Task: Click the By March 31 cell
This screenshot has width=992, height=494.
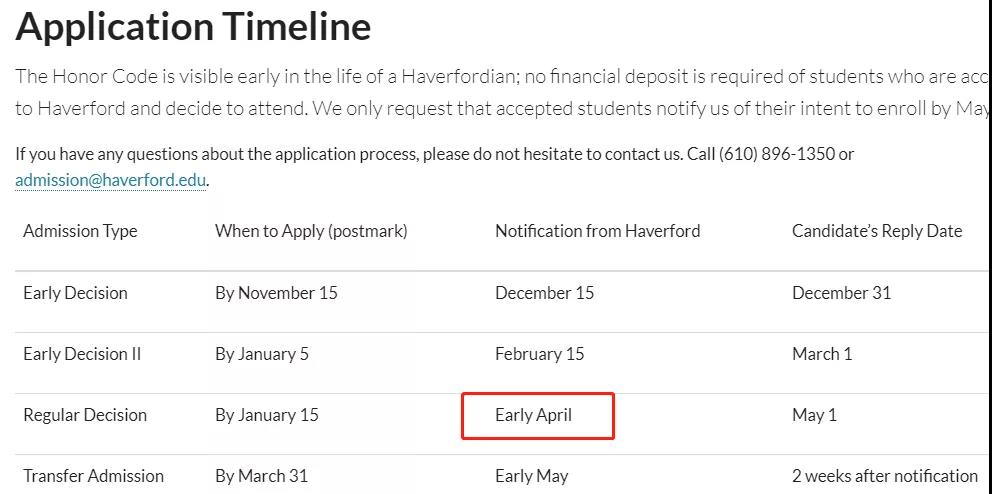Action: (x=261, y=476)
